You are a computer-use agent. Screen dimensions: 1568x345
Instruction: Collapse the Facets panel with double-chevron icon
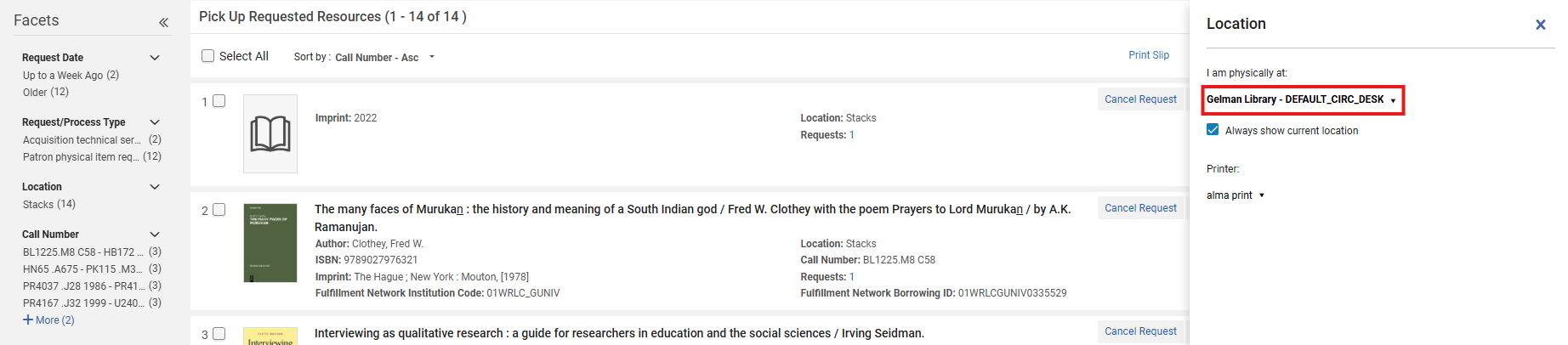163,23
